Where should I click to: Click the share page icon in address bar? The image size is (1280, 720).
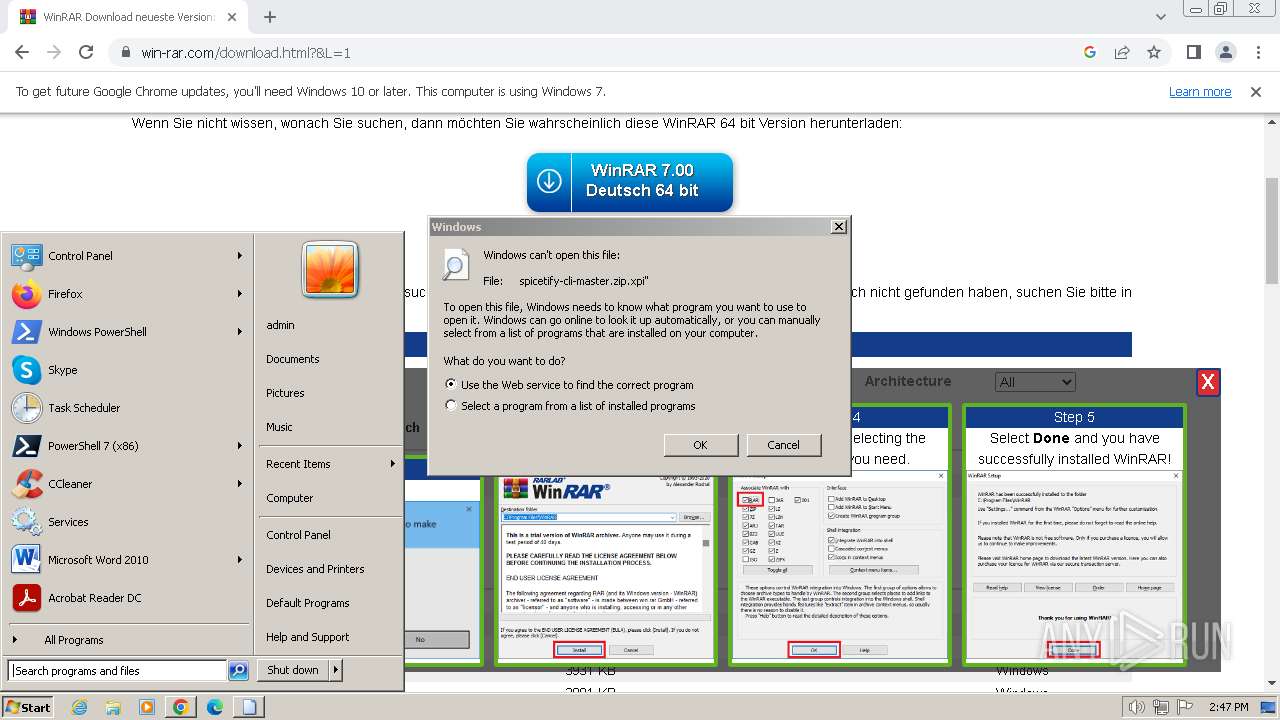click(1122, 53)
